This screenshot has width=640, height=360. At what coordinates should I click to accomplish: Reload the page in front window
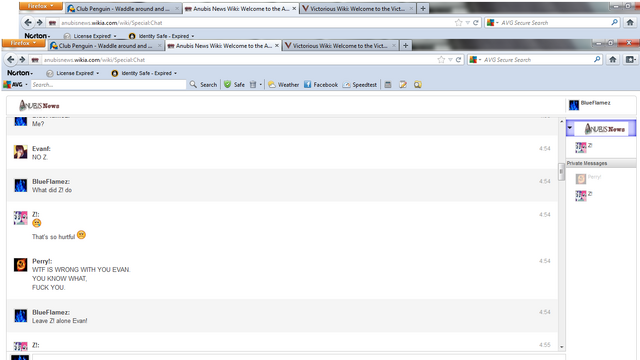coord(458,60)
